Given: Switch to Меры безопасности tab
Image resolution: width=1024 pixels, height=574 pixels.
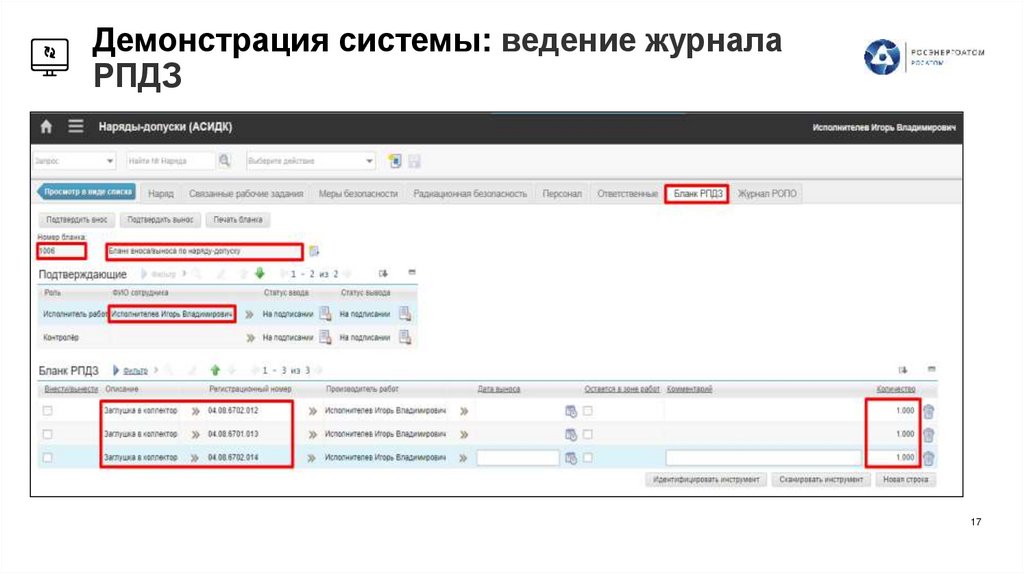Looking at the screenshot, I should [x=358, y=193].
